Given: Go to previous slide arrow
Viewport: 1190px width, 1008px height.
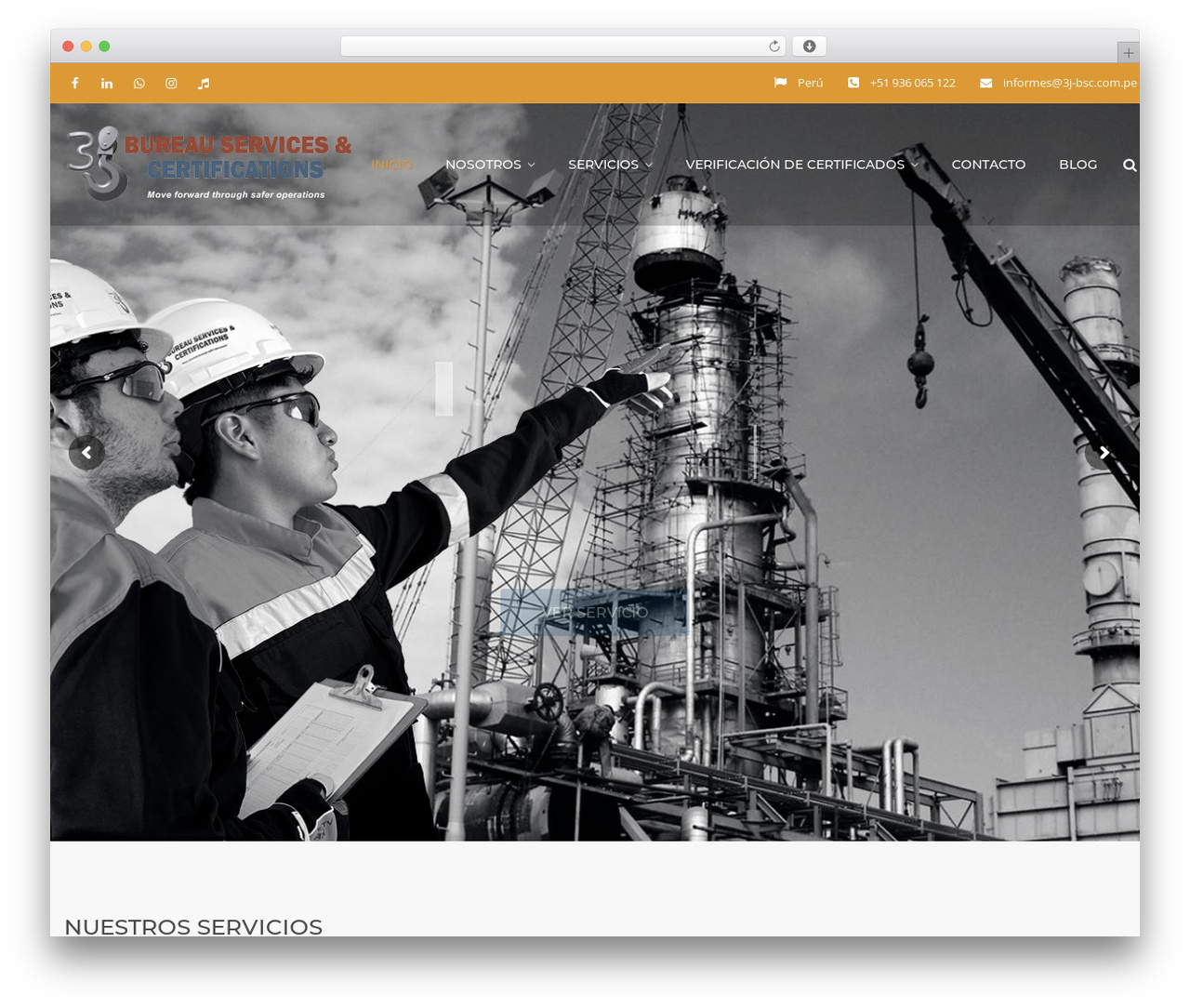Looking at the screenshot, I should pos(86,453).
